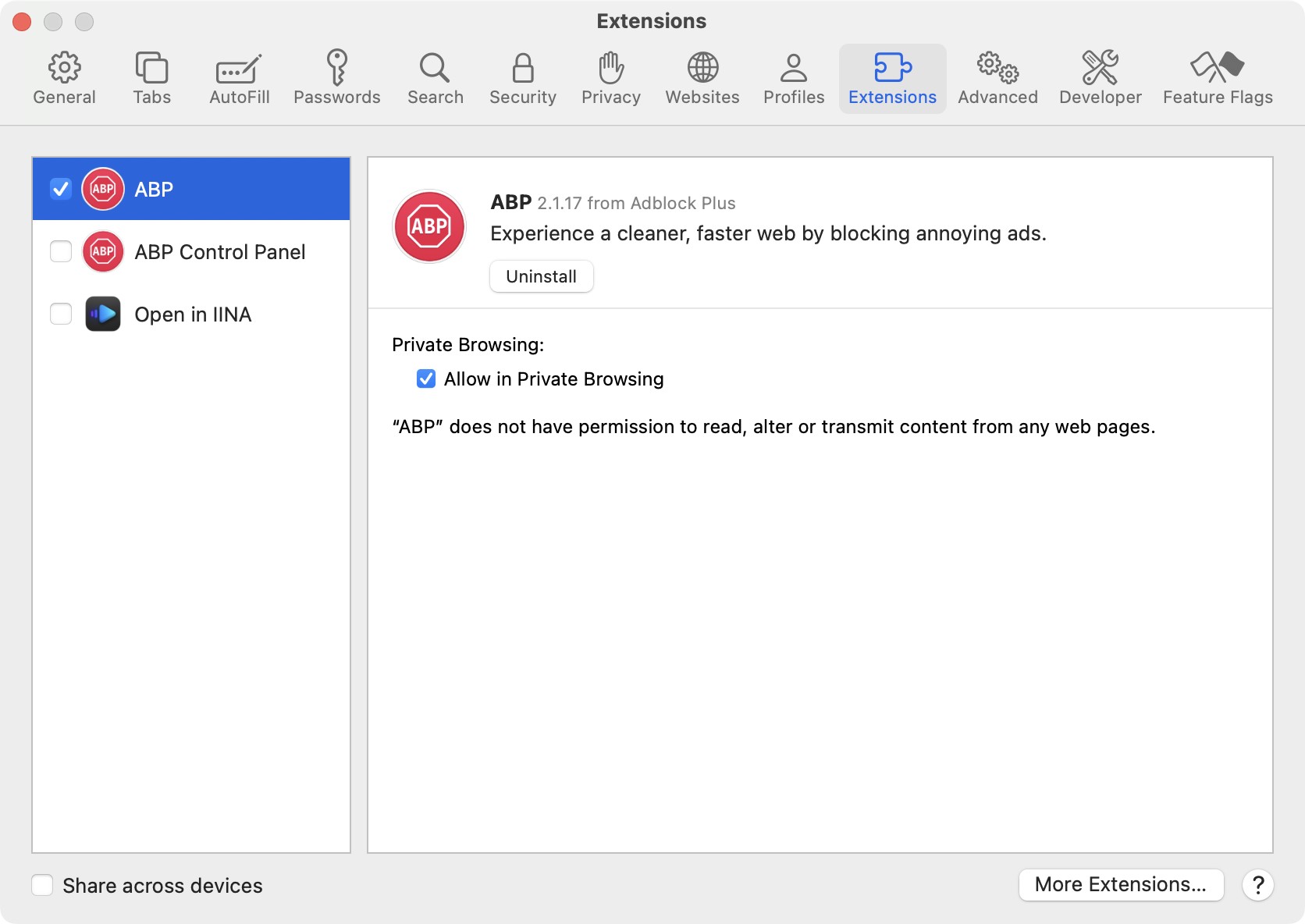Enable the ABP Control Panel checkbox
Viewport: 1305px width, 924px height.
tap(61, 251)
